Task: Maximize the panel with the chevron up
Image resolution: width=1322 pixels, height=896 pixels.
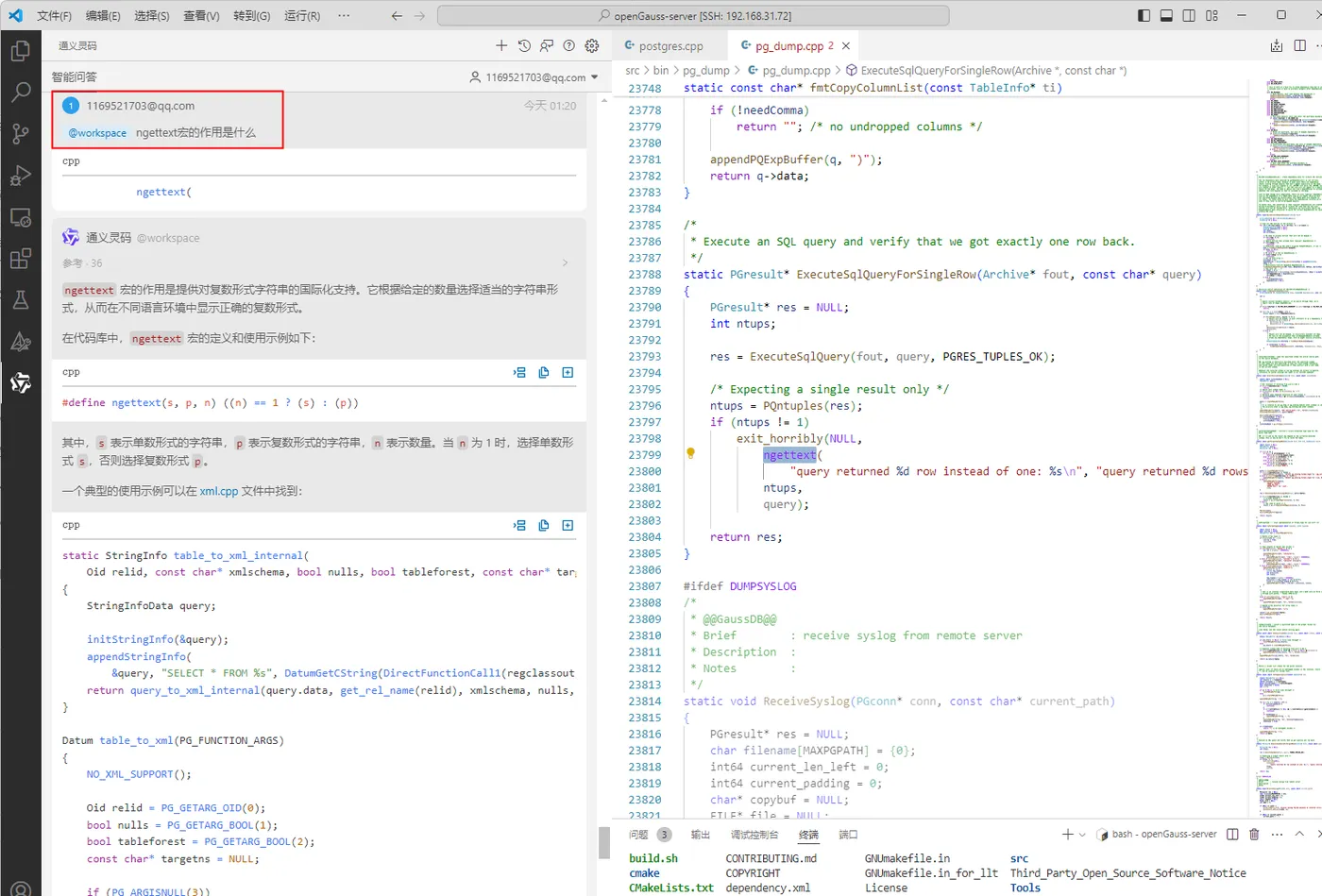Action: click(x=1299, y=834)
